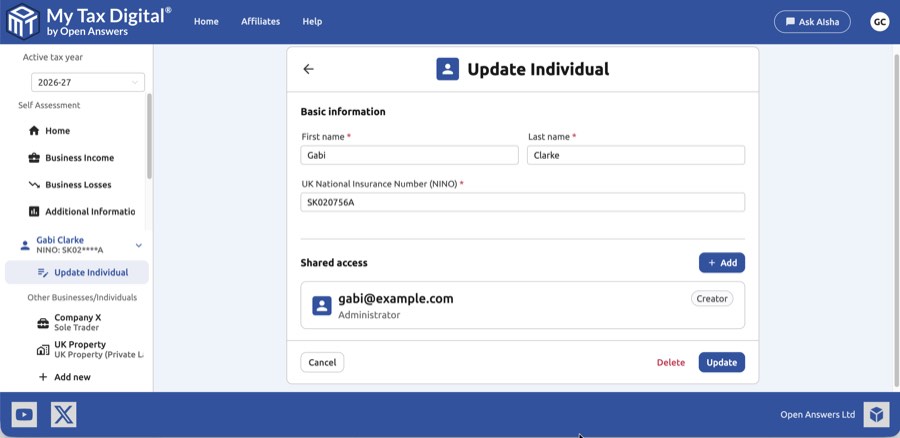900x438 pixels.
Task: Click the Ask Aisha button
Action: [812, 22]
